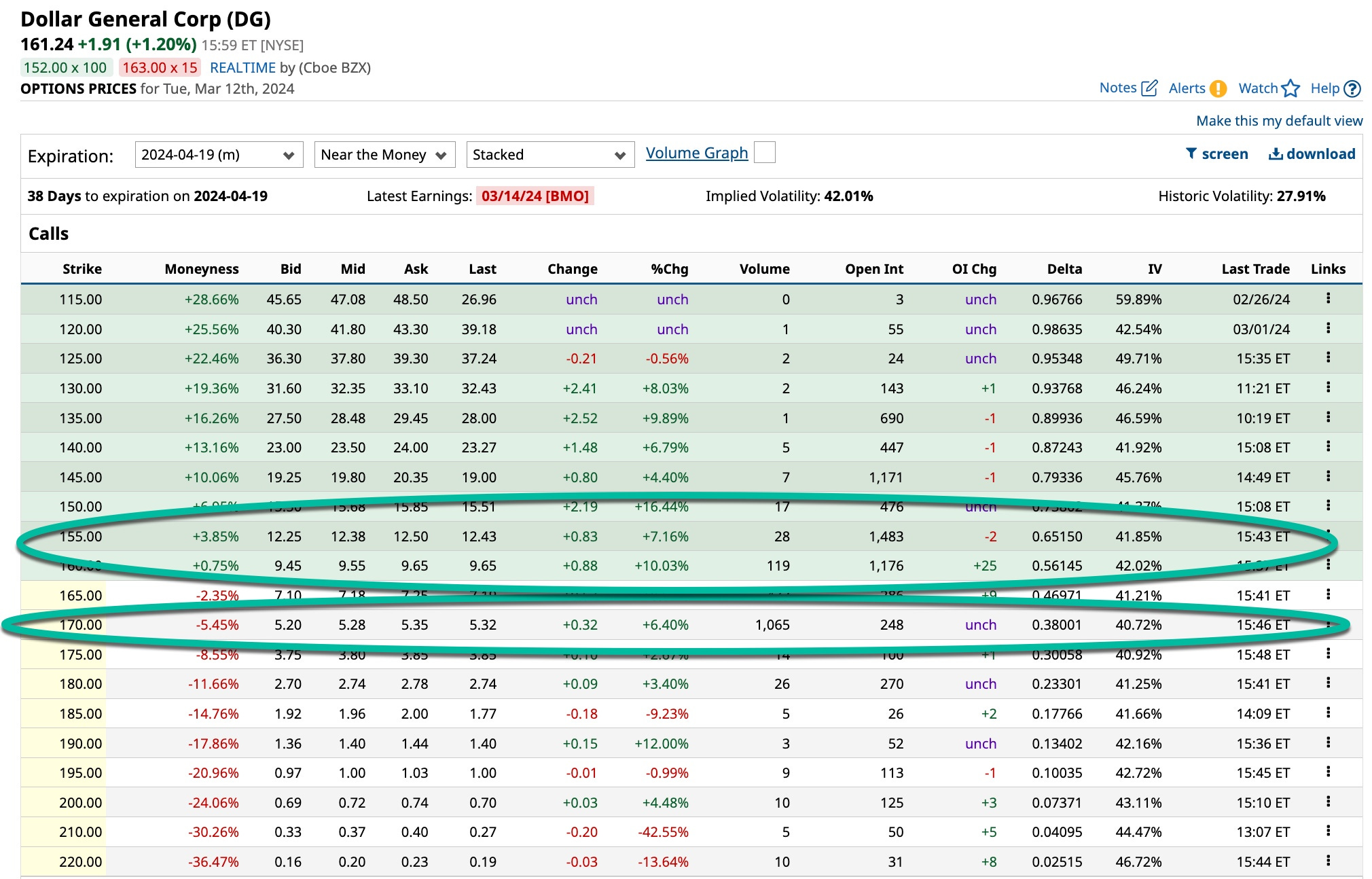
Task: Open links menu for 140.00 strike row
Action: point(1328,446)
